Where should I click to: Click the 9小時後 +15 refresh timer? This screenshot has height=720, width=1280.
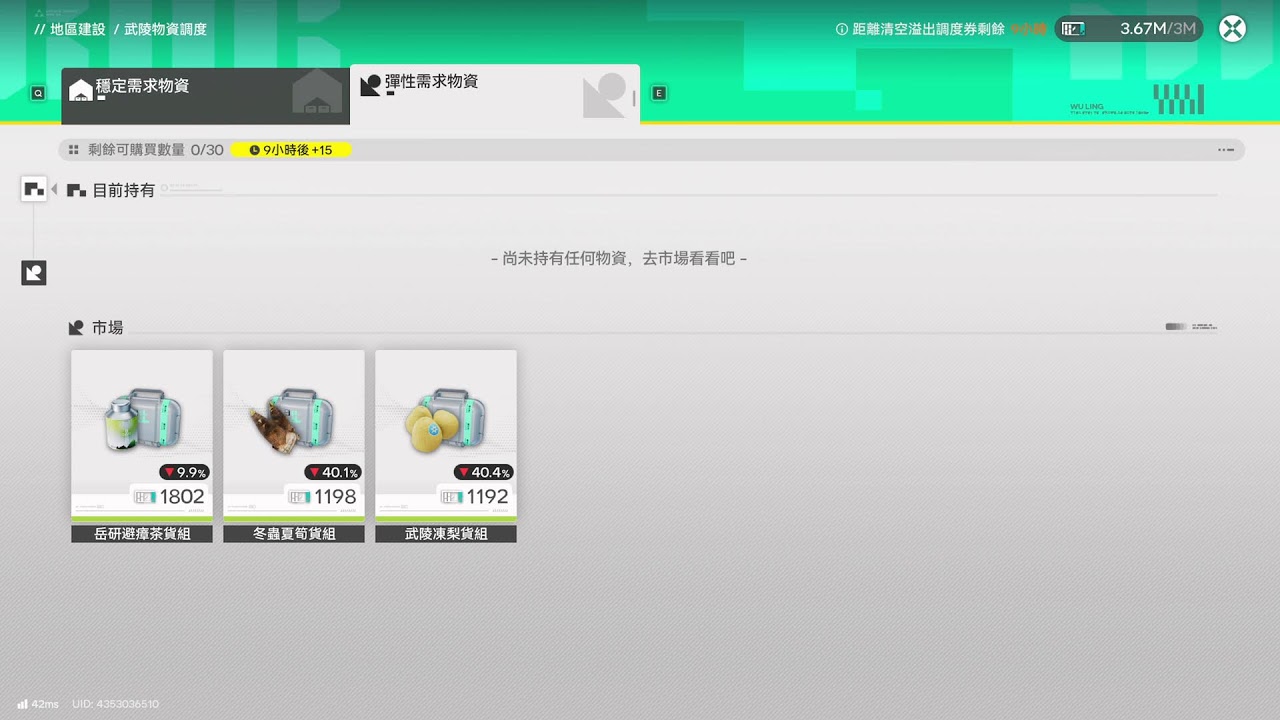click(x=291, y=150)
